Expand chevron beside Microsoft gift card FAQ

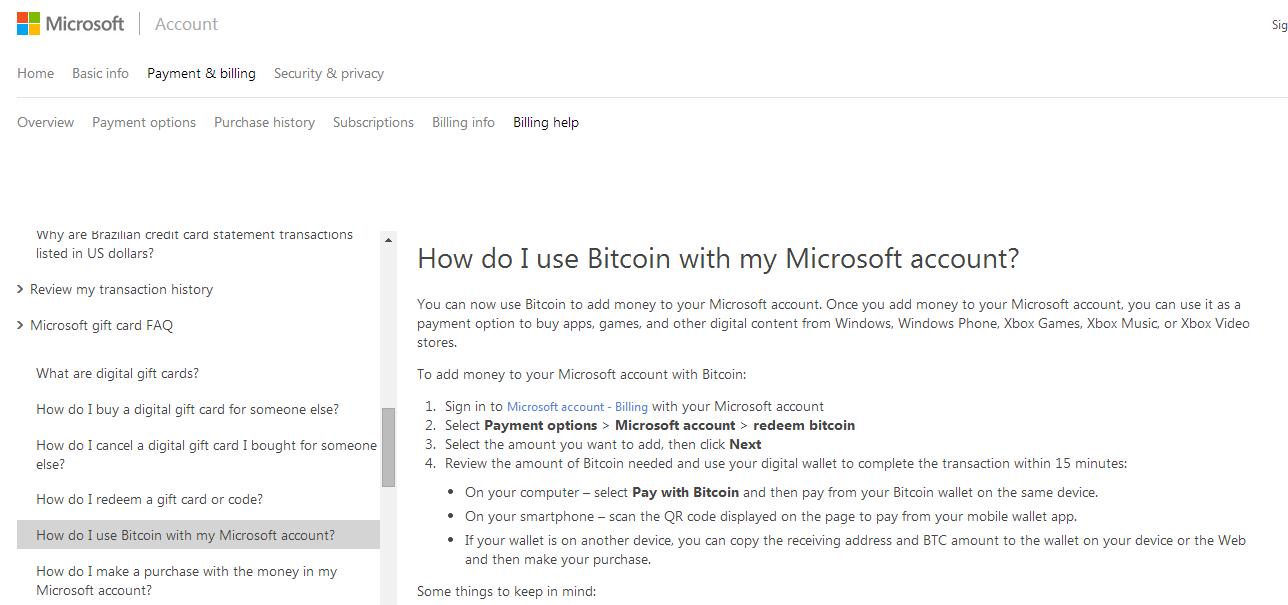coord(20,325)
